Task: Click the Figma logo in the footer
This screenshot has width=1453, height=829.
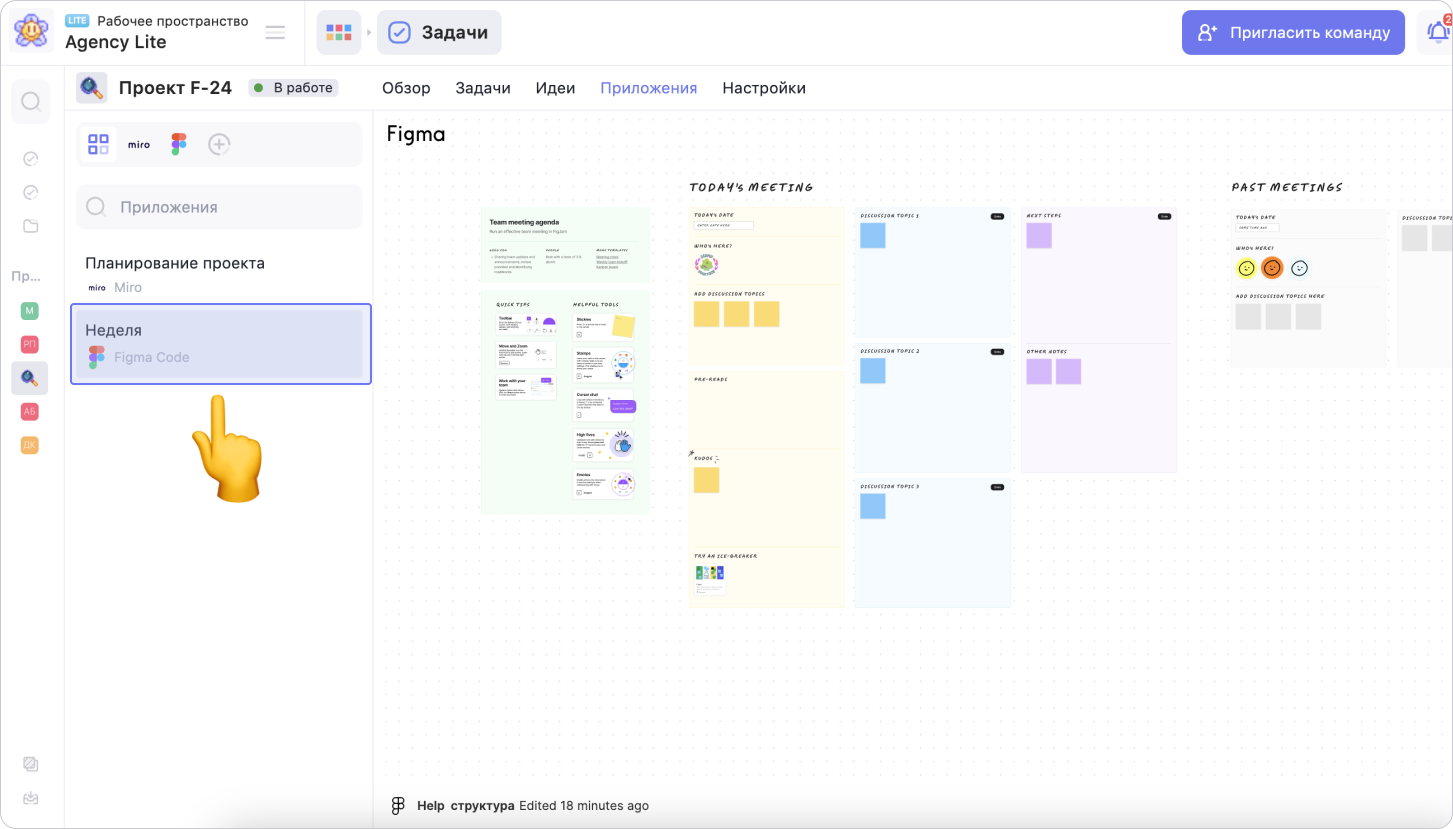Action: click(x=398, y=806)
